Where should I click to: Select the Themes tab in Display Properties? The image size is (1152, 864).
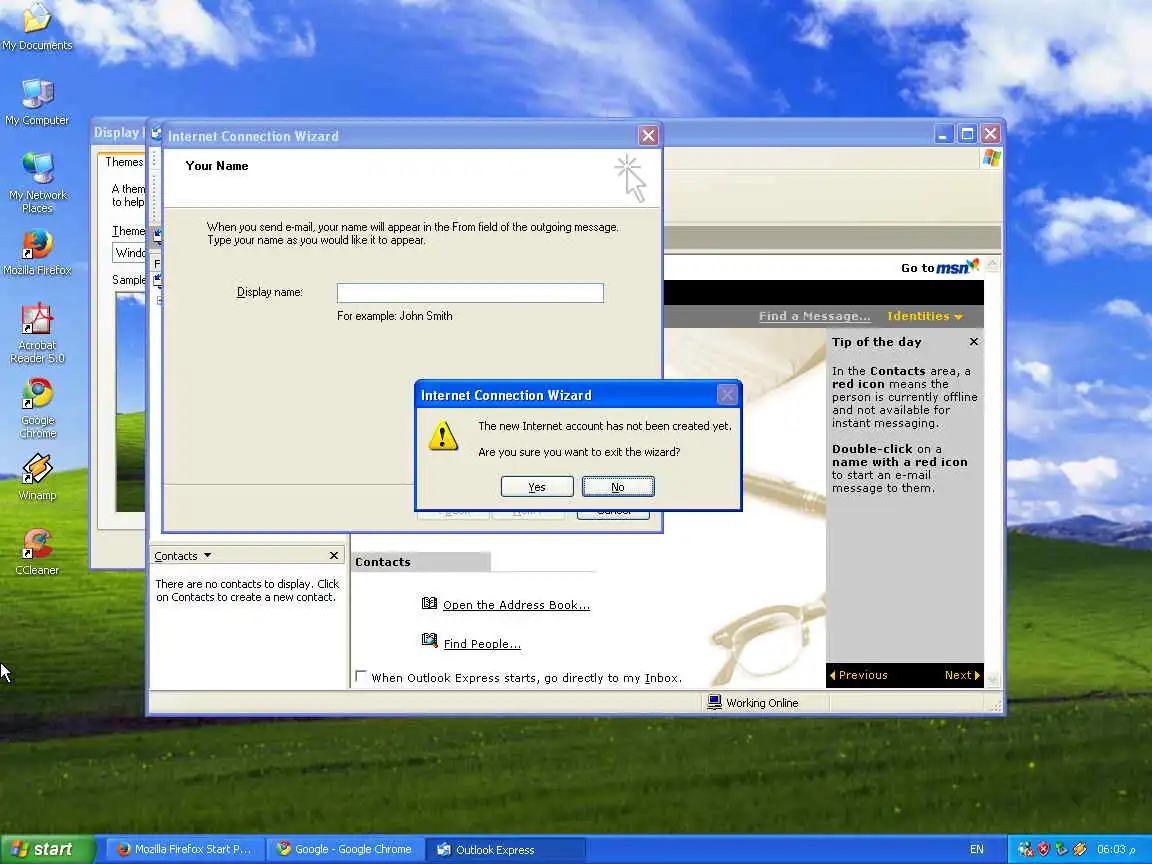(123, 162)
